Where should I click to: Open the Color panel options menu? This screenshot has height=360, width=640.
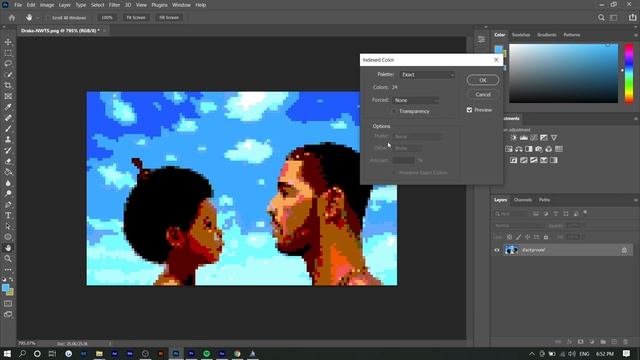pyautogui.click(x=636, y=36)
